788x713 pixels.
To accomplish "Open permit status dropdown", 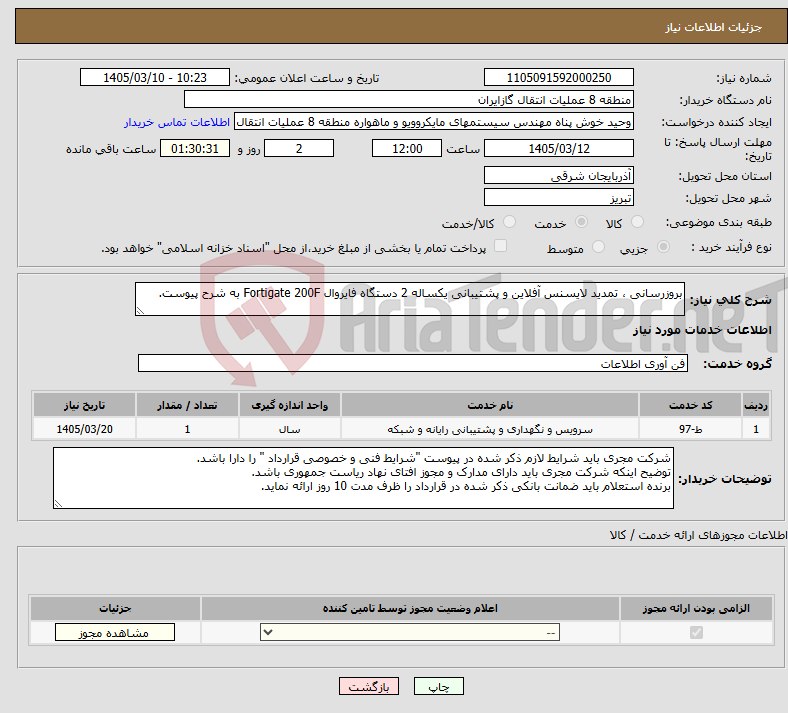I will tap(410, 632).
